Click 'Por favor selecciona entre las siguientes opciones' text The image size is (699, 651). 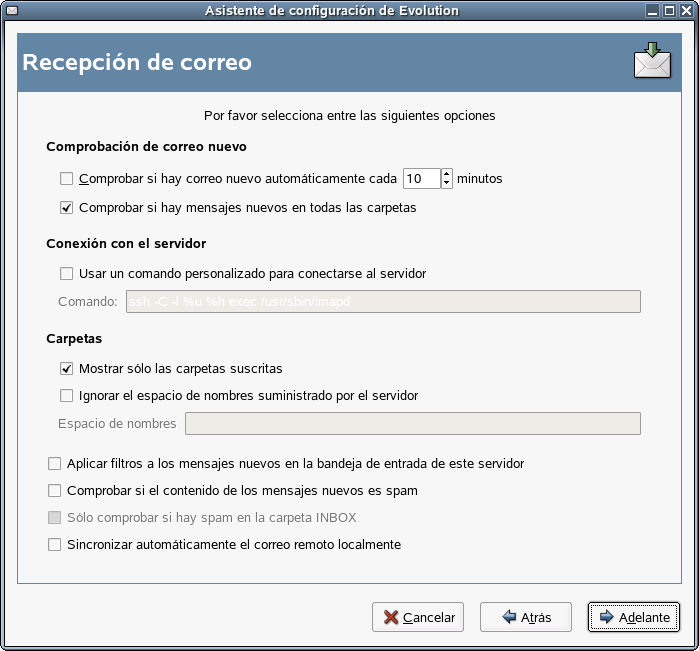350,116
